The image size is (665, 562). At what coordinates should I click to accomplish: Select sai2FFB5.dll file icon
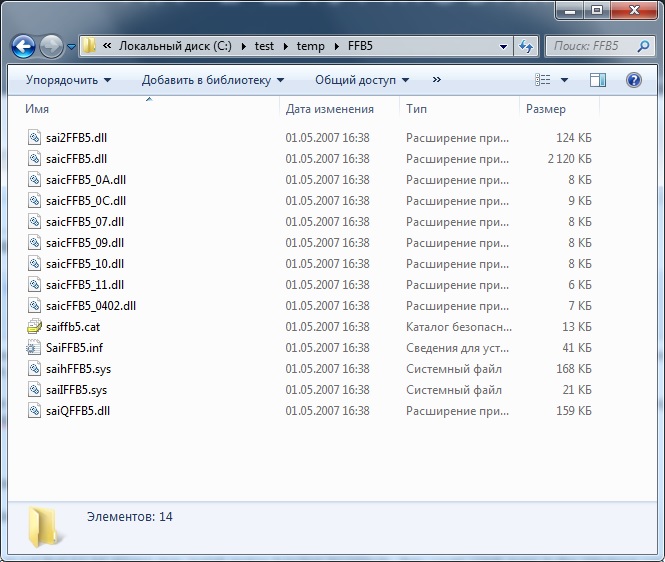[34, 137]
